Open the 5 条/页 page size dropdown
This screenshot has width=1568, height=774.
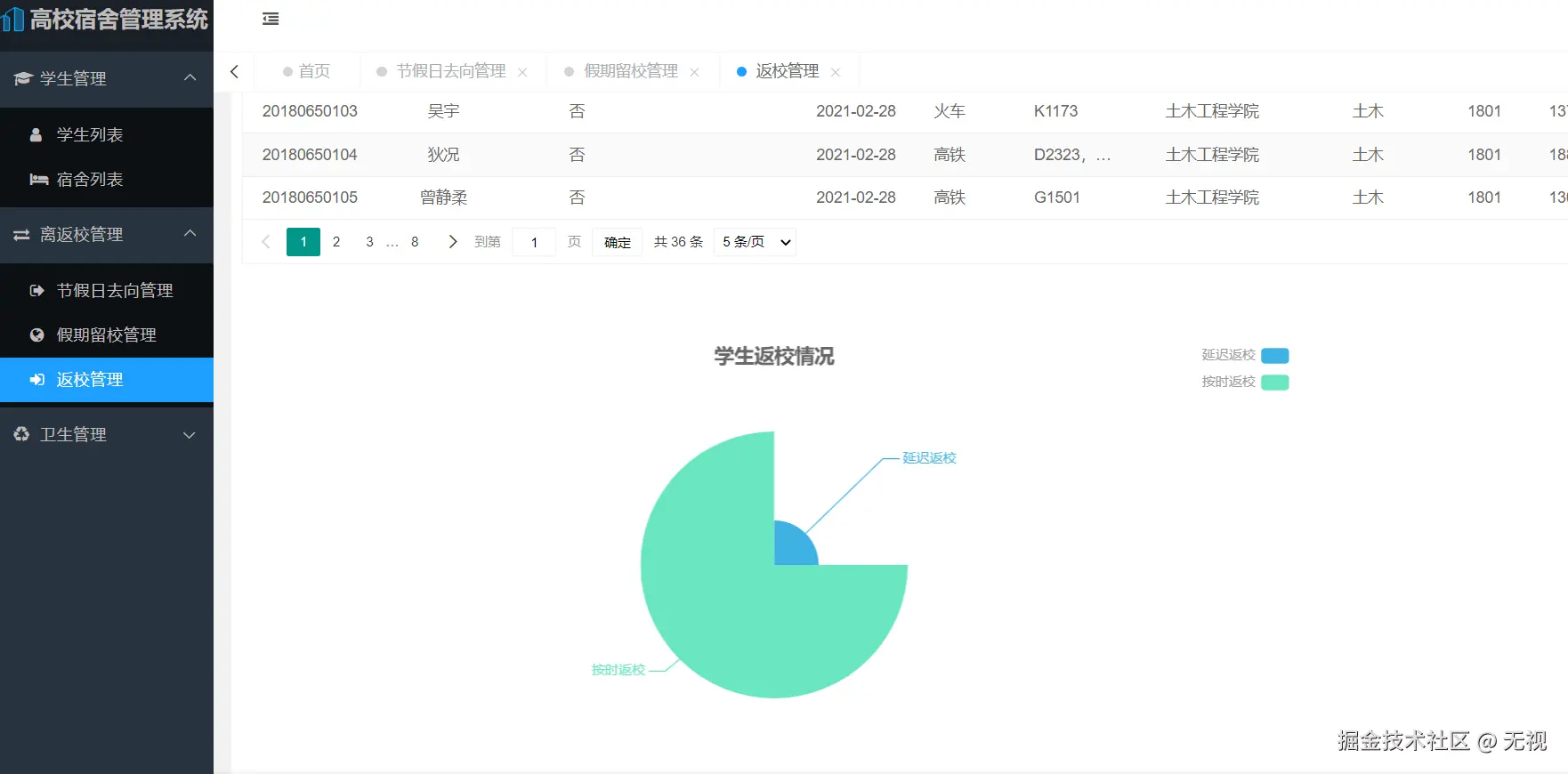pyautogui.click(x=755, y=242)
